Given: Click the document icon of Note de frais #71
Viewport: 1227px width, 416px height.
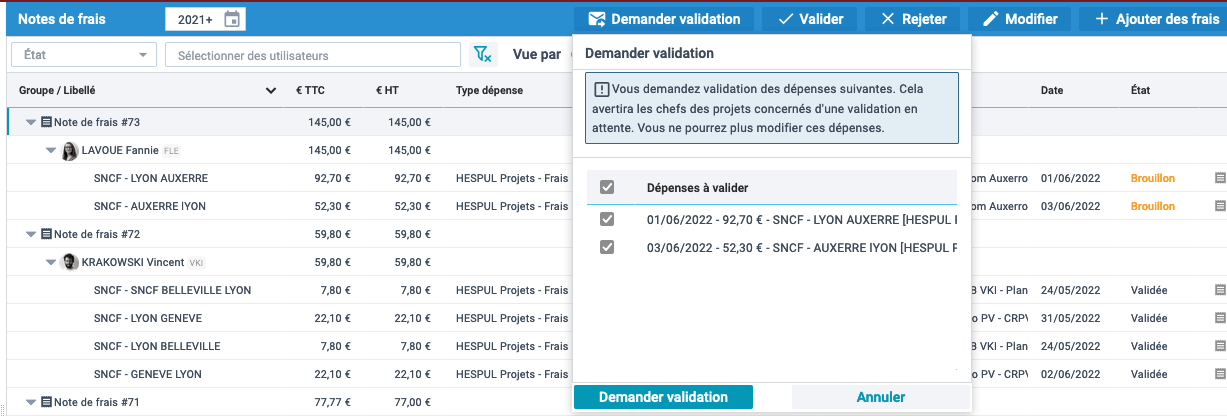Looking at the screenshot, I should point(46,402).
